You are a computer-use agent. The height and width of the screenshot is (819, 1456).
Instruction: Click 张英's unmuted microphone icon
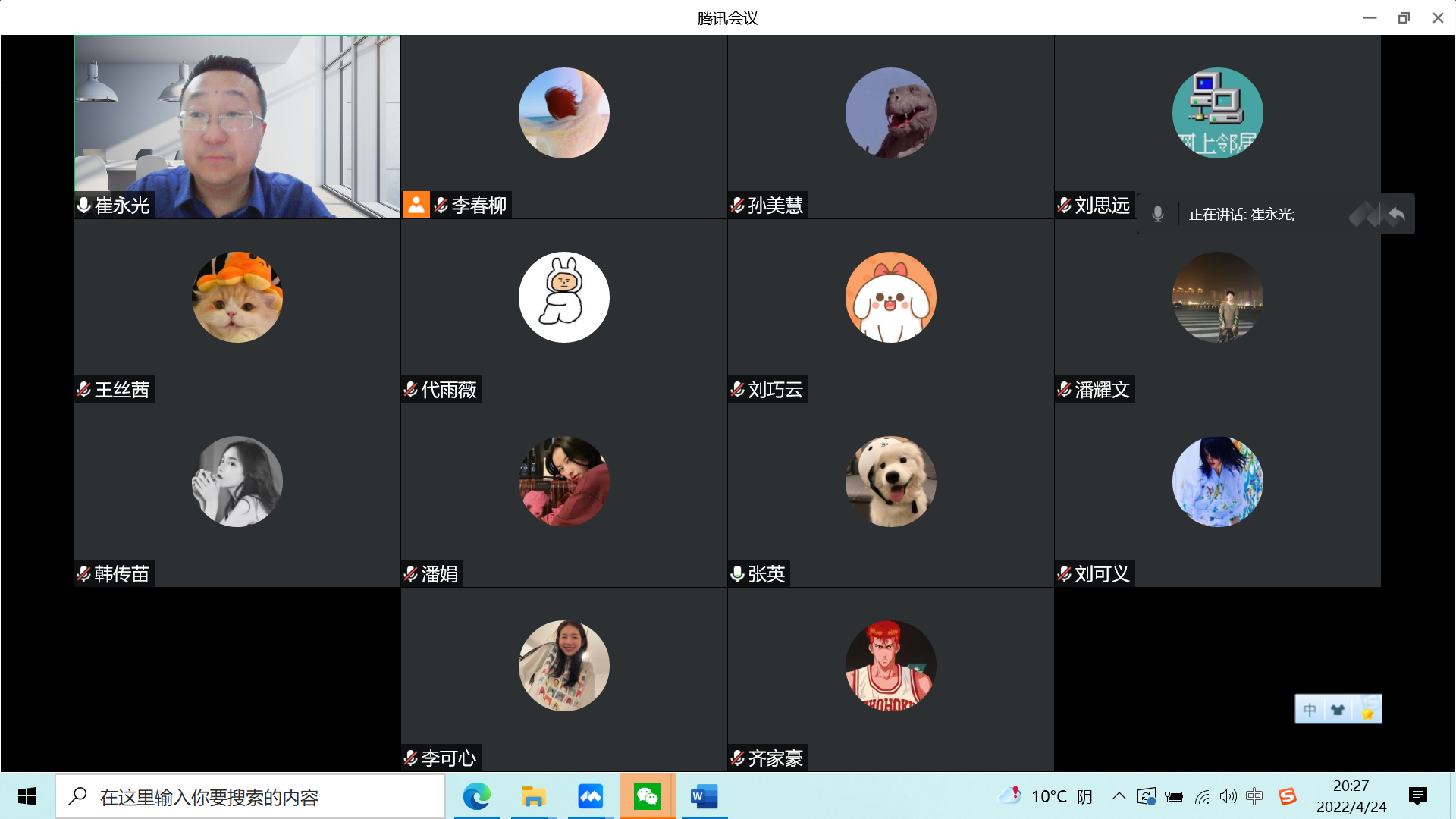737,574
